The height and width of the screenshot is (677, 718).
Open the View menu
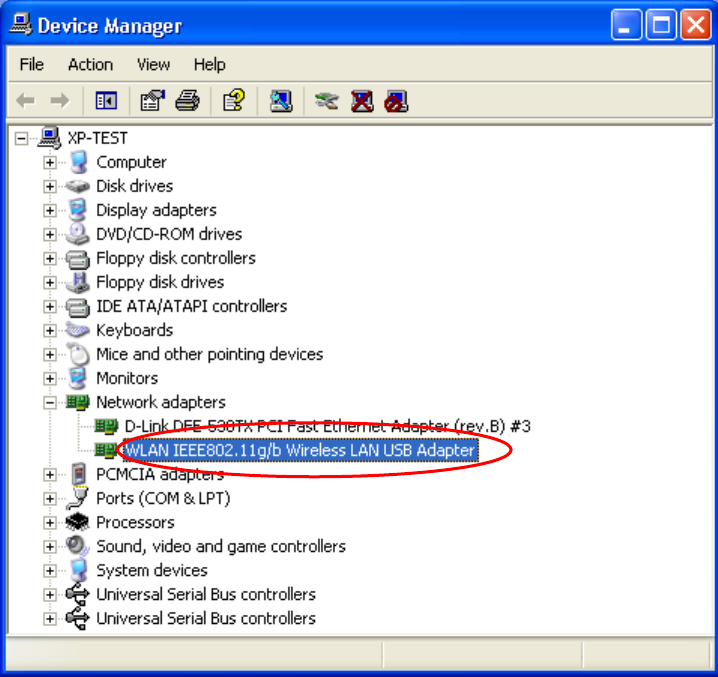153,65
